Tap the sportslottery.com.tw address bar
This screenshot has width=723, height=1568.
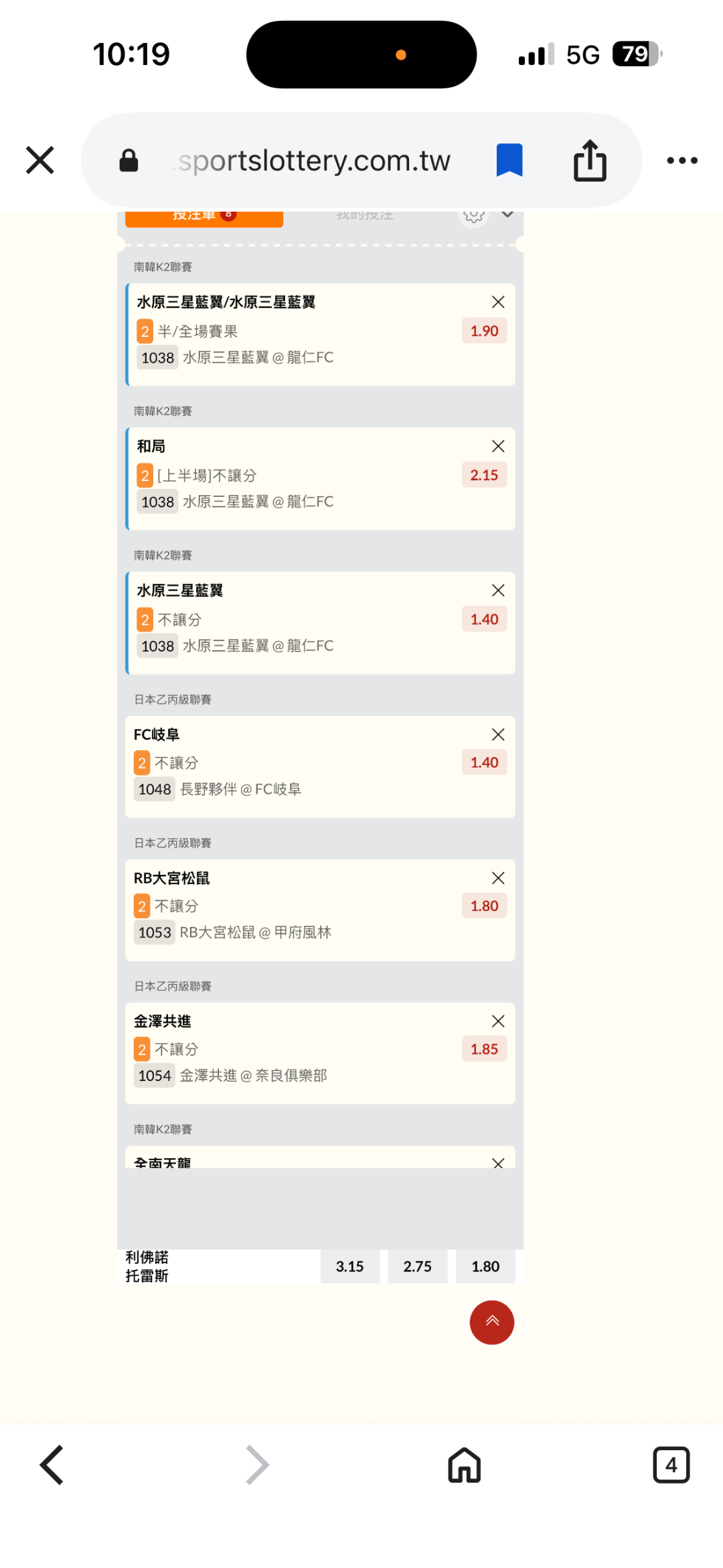coord(315,161)
